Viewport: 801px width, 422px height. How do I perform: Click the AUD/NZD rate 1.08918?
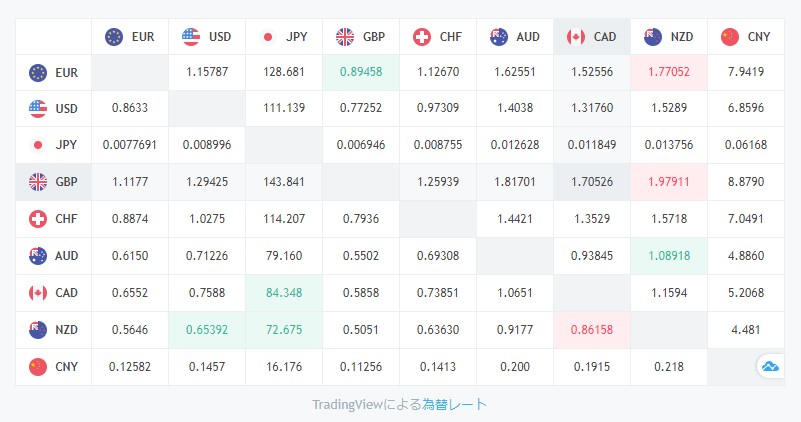pos(669,256)
